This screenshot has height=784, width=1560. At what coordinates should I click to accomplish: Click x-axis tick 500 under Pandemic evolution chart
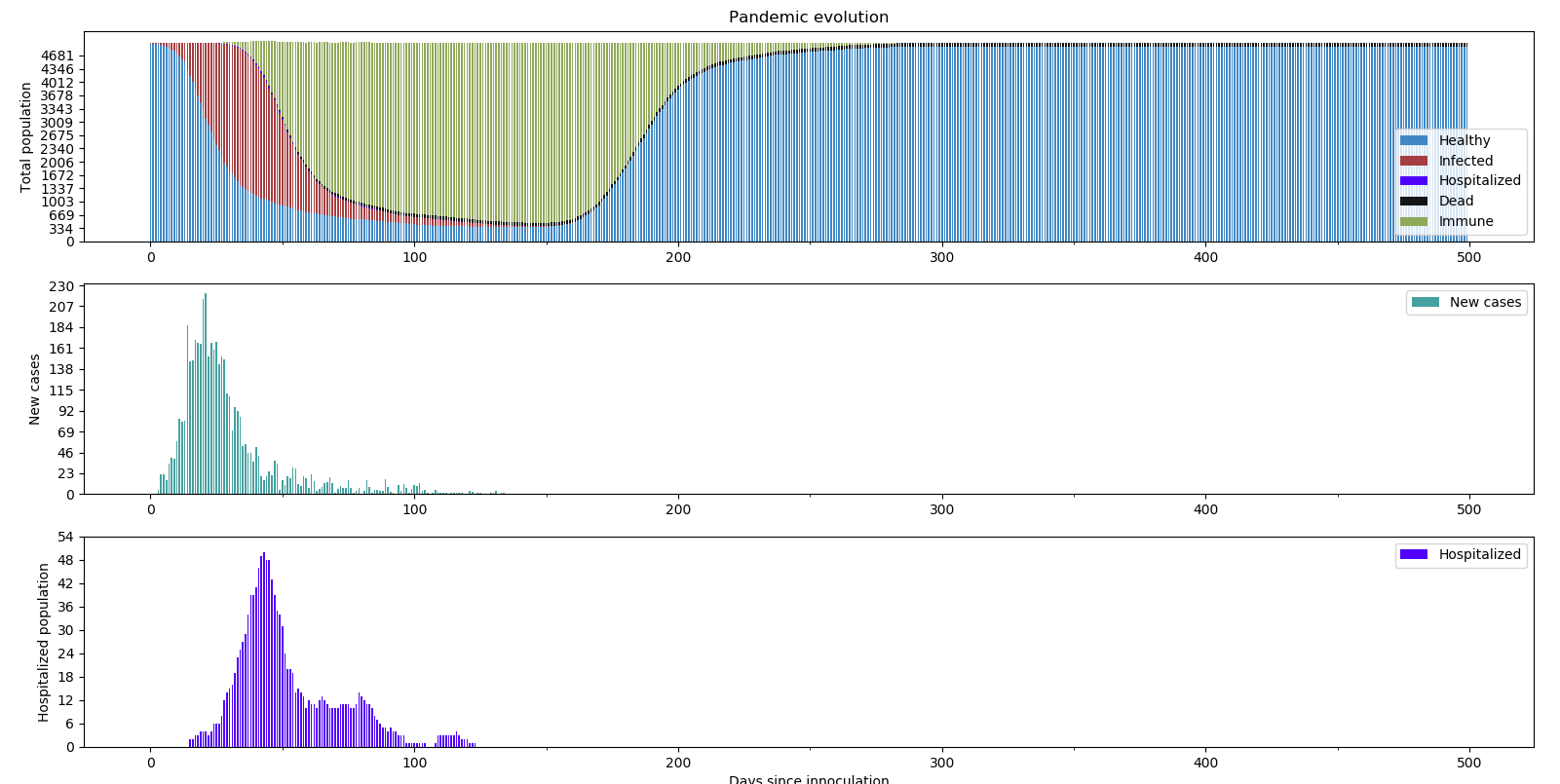(x=1468, y=257)
